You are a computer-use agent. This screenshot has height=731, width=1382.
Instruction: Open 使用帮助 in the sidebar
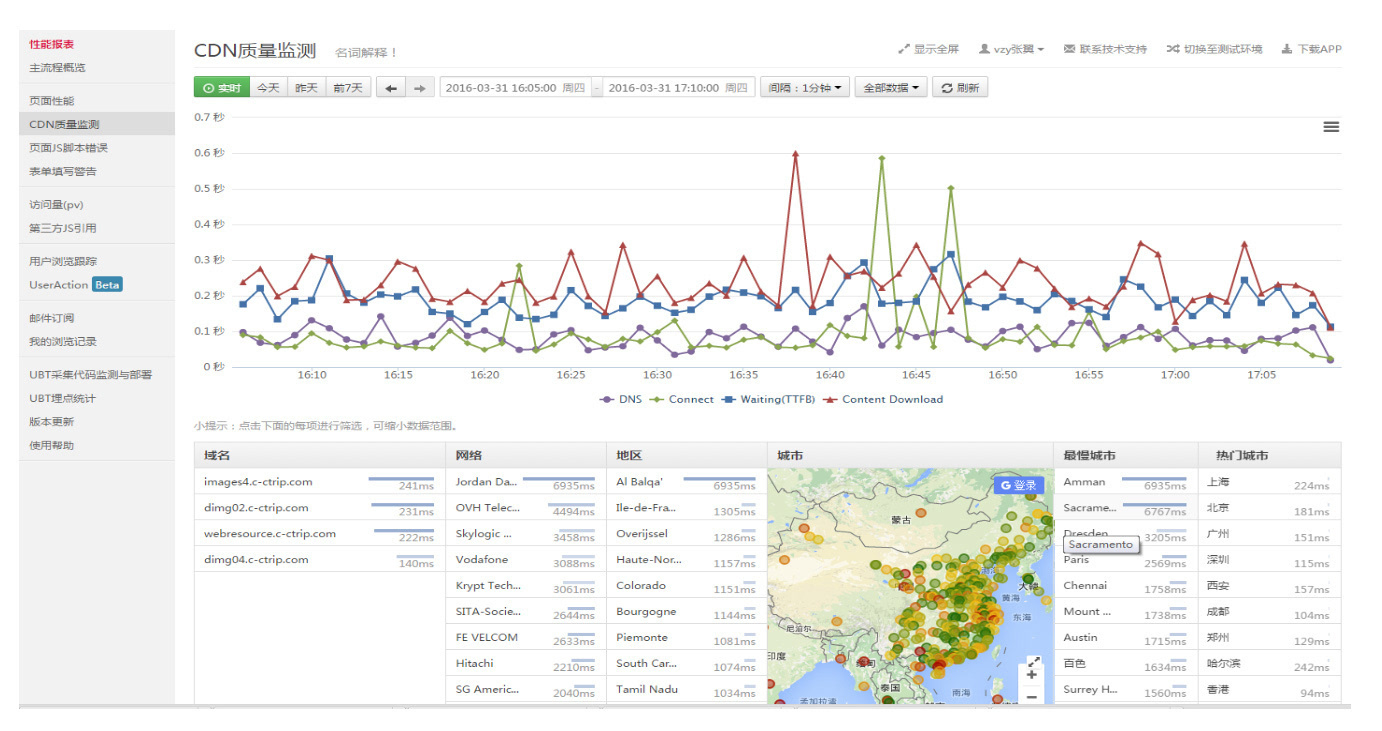point(52,445)
